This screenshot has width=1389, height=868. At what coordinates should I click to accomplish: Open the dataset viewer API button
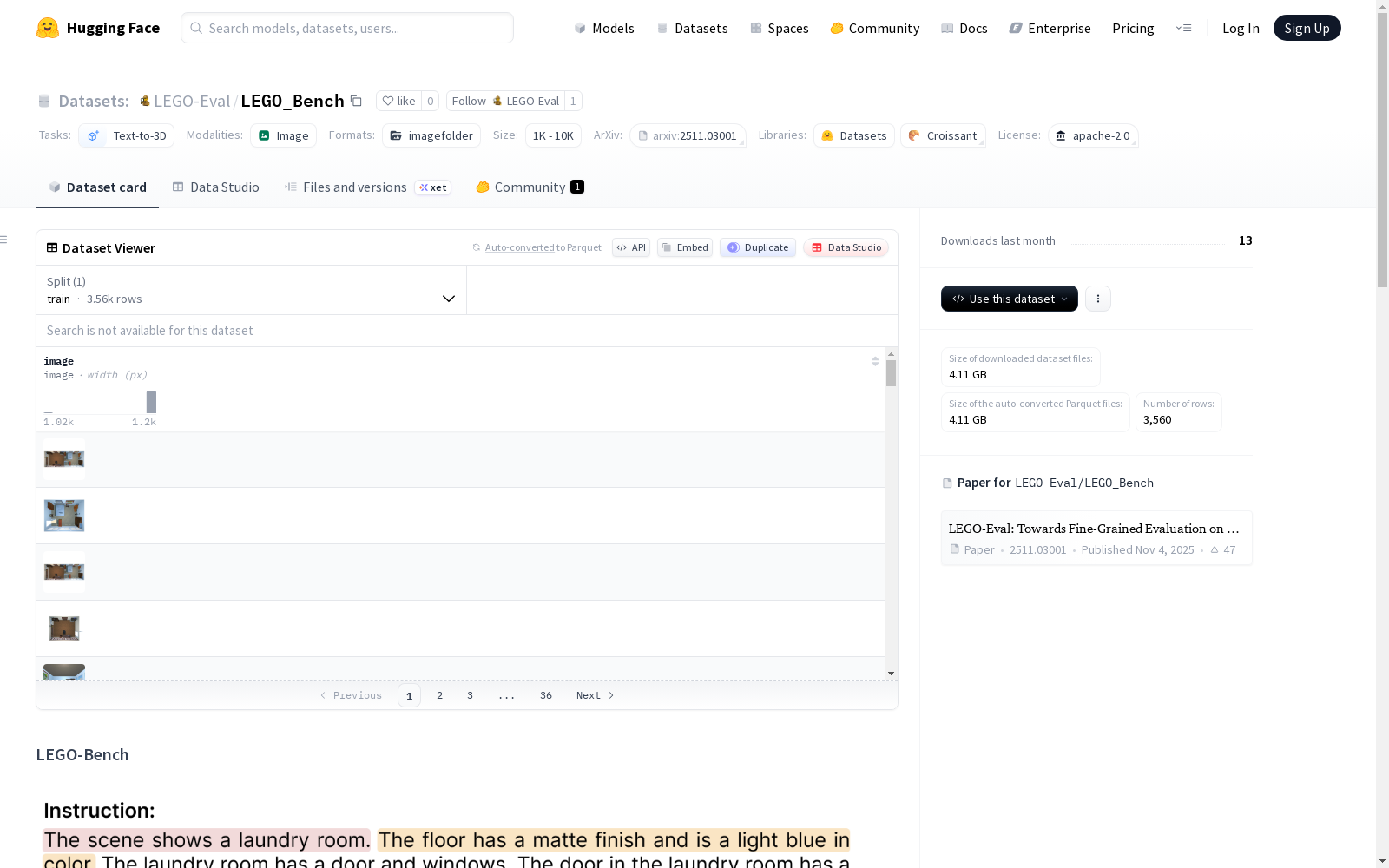click(631, 247)
